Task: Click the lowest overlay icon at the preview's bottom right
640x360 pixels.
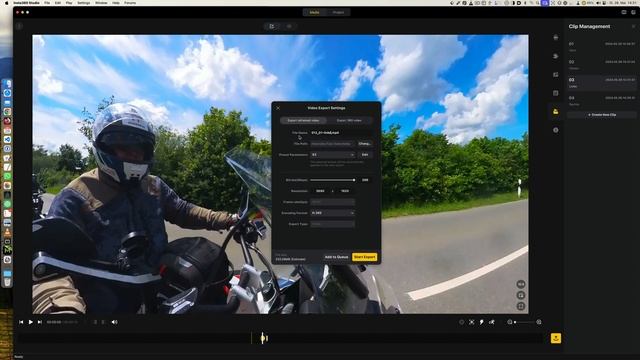Action: coord(521,306)
